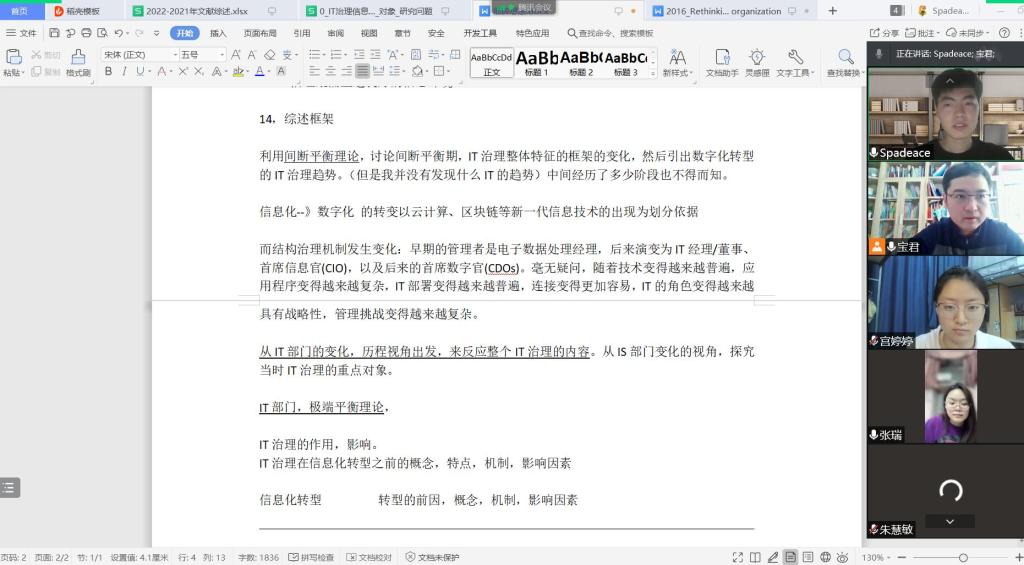Center align the paragraph
The width and height of the screenshot is (1024, 565).
330,71
